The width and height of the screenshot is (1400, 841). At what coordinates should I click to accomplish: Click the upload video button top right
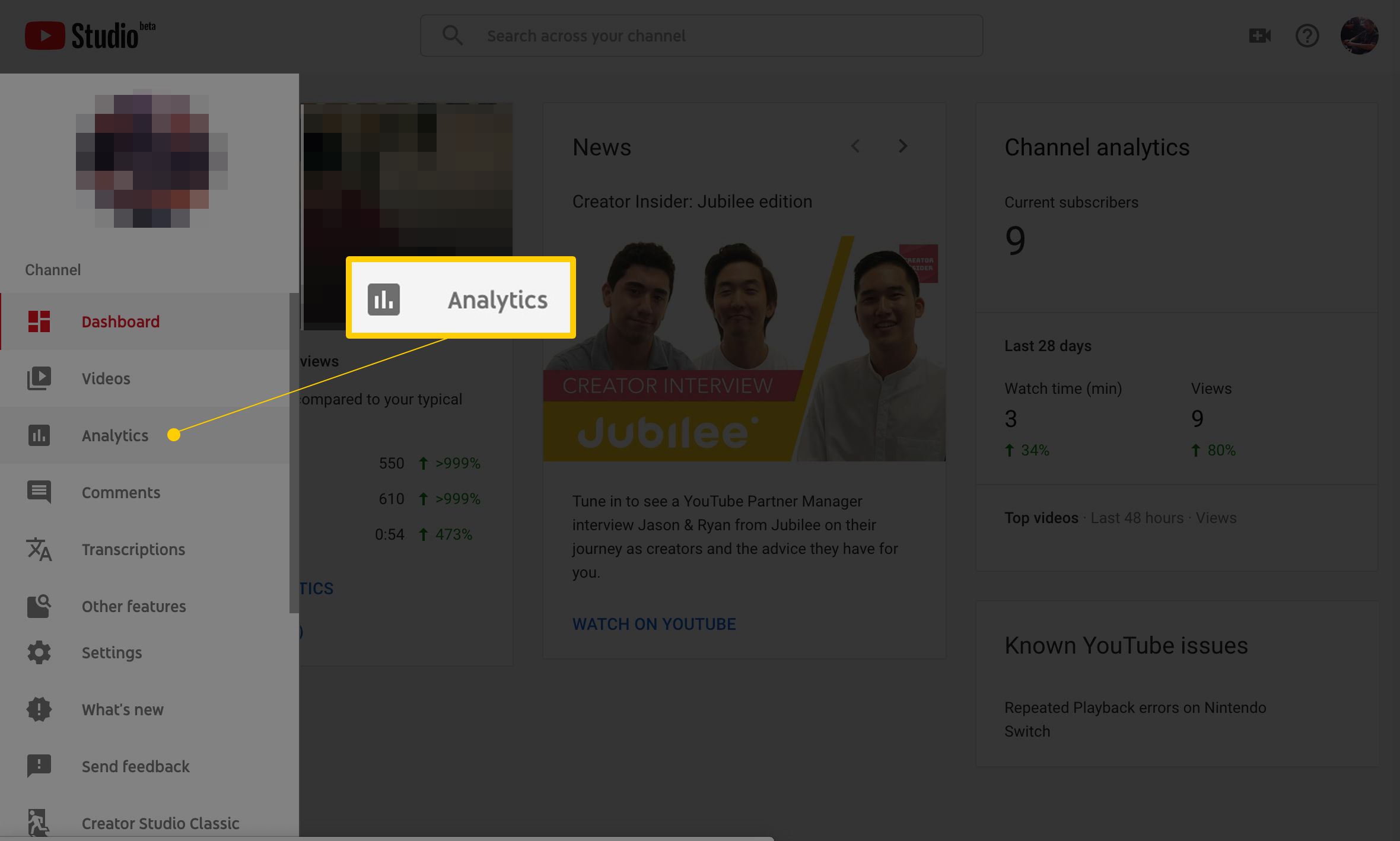pyautogui.click(x=1260, y=35)
